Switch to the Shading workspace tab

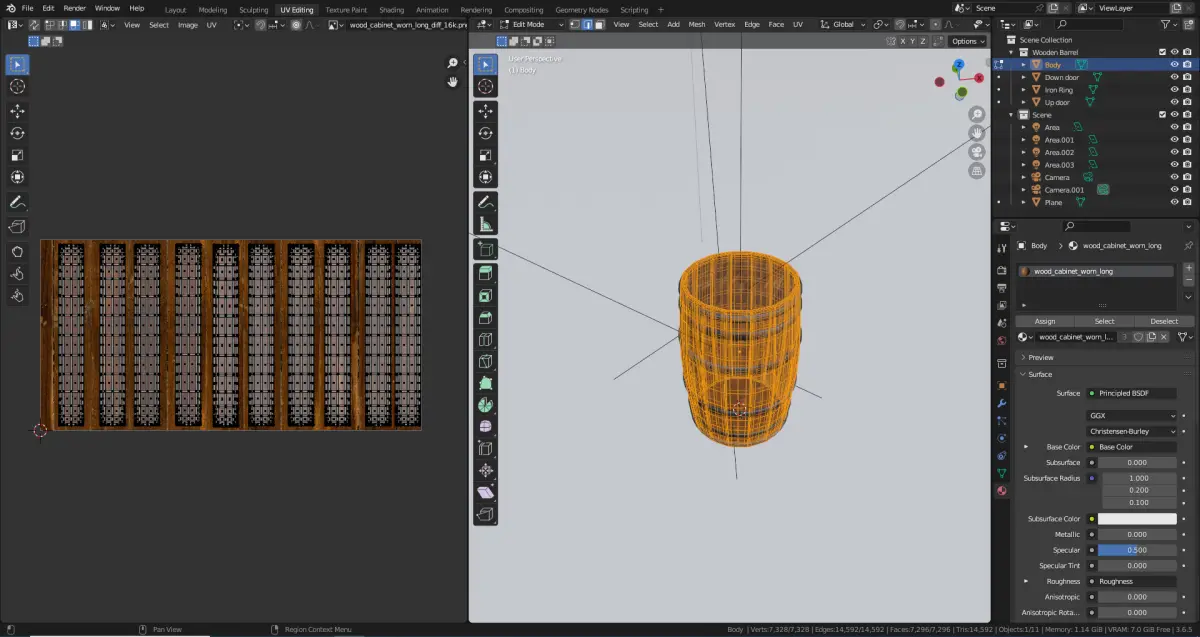(x=391, y=9)
